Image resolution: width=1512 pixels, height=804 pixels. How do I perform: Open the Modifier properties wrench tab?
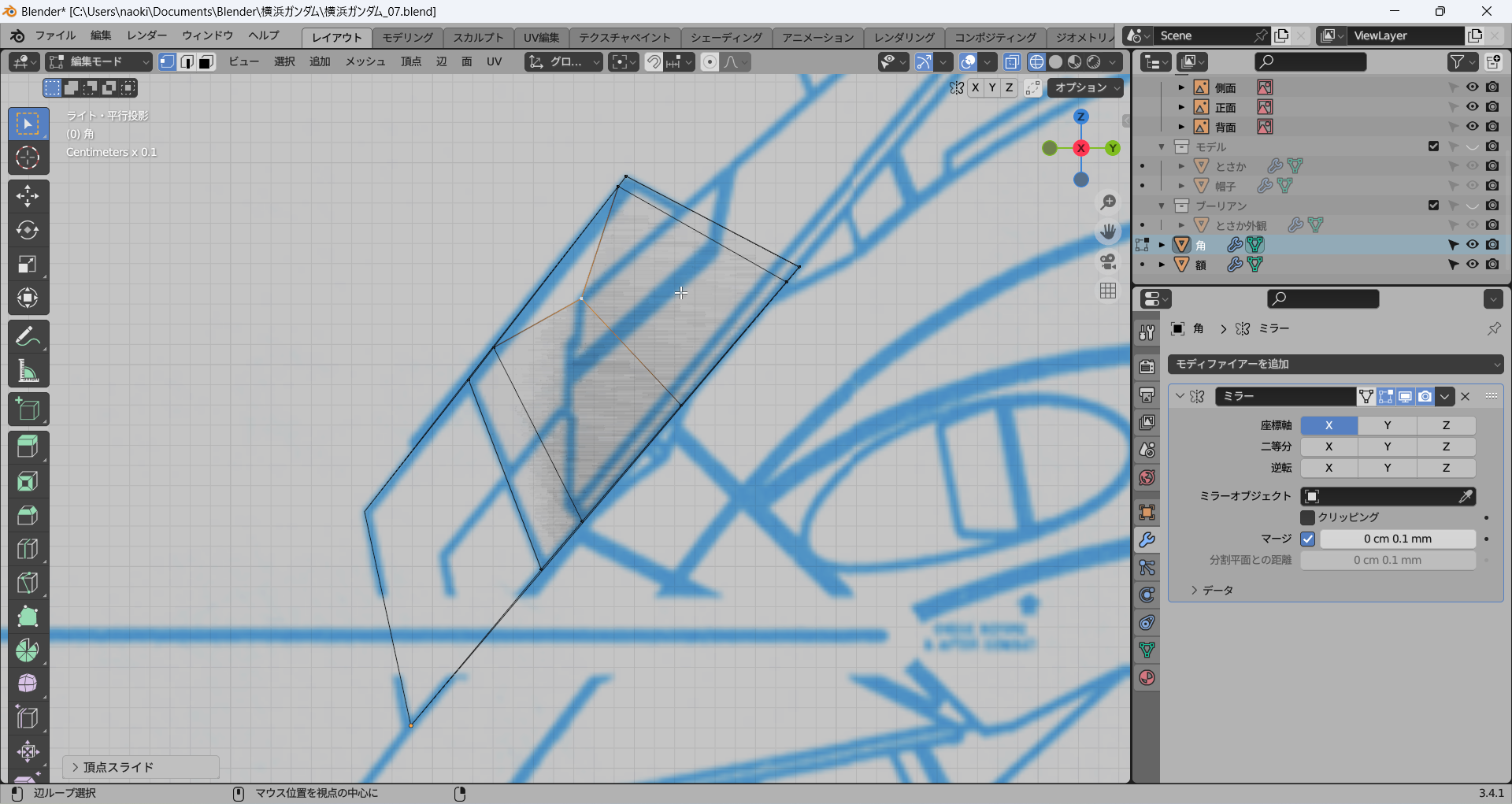(x=1147, y=540)
